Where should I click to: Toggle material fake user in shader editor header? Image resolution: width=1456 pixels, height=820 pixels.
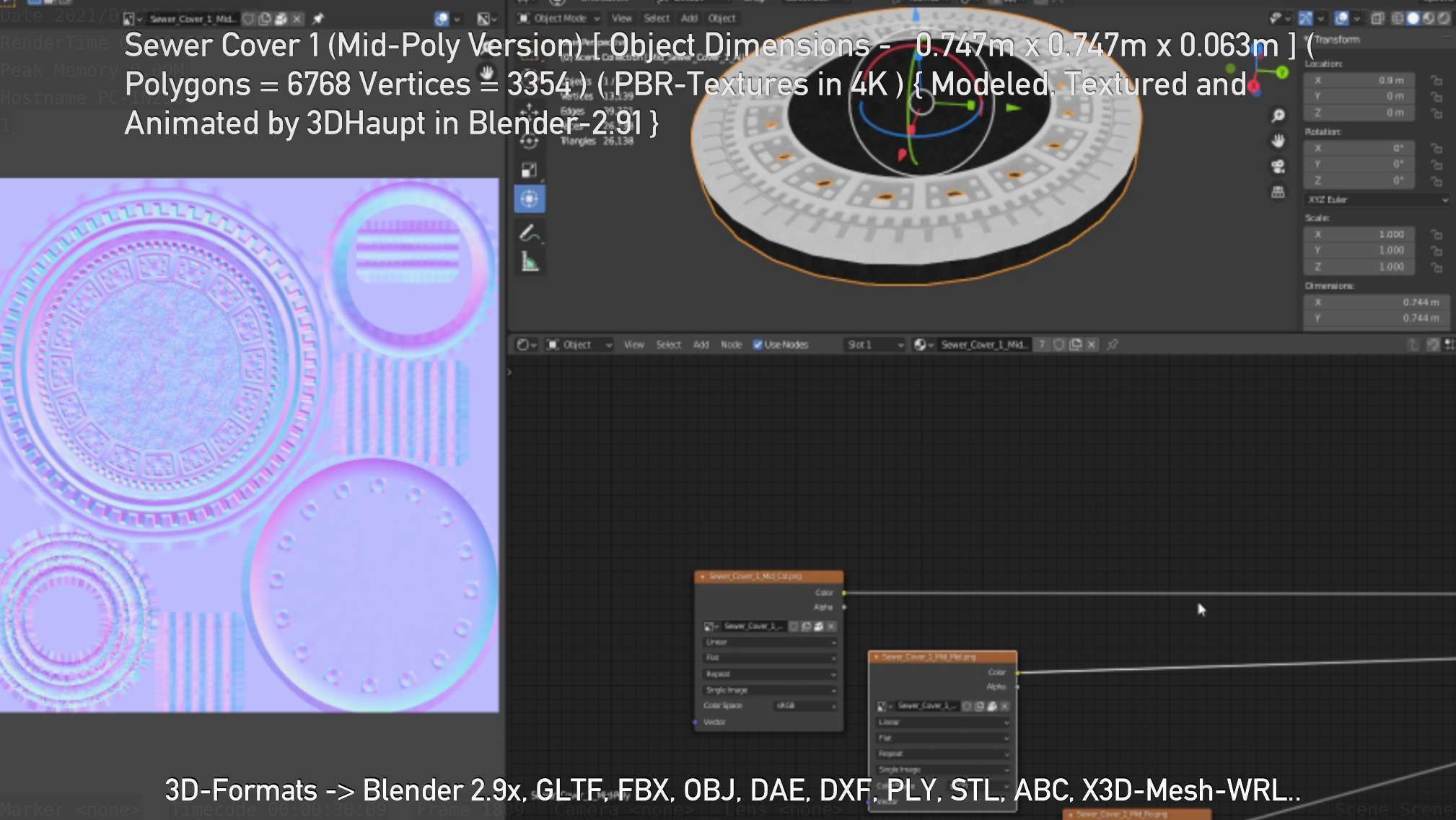tap(1058, 344)
